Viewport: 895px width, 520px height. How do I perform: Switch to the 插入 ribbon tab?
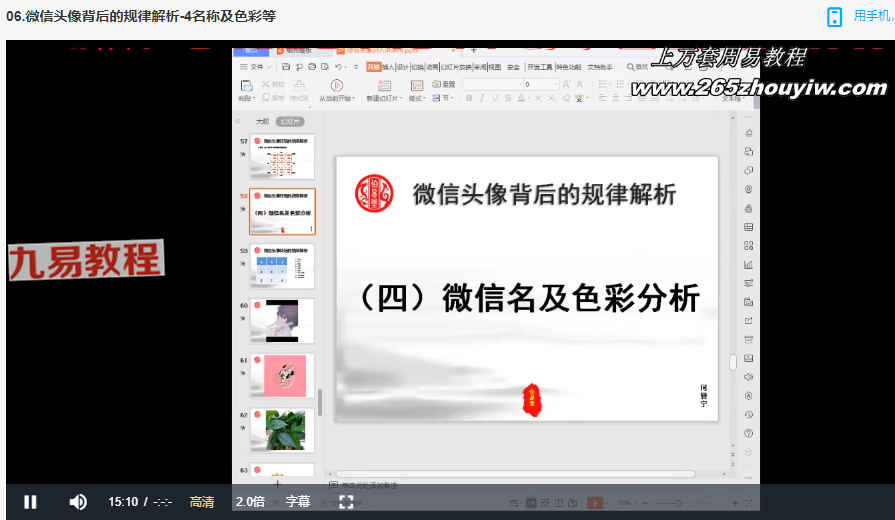[x=388, y=67]
